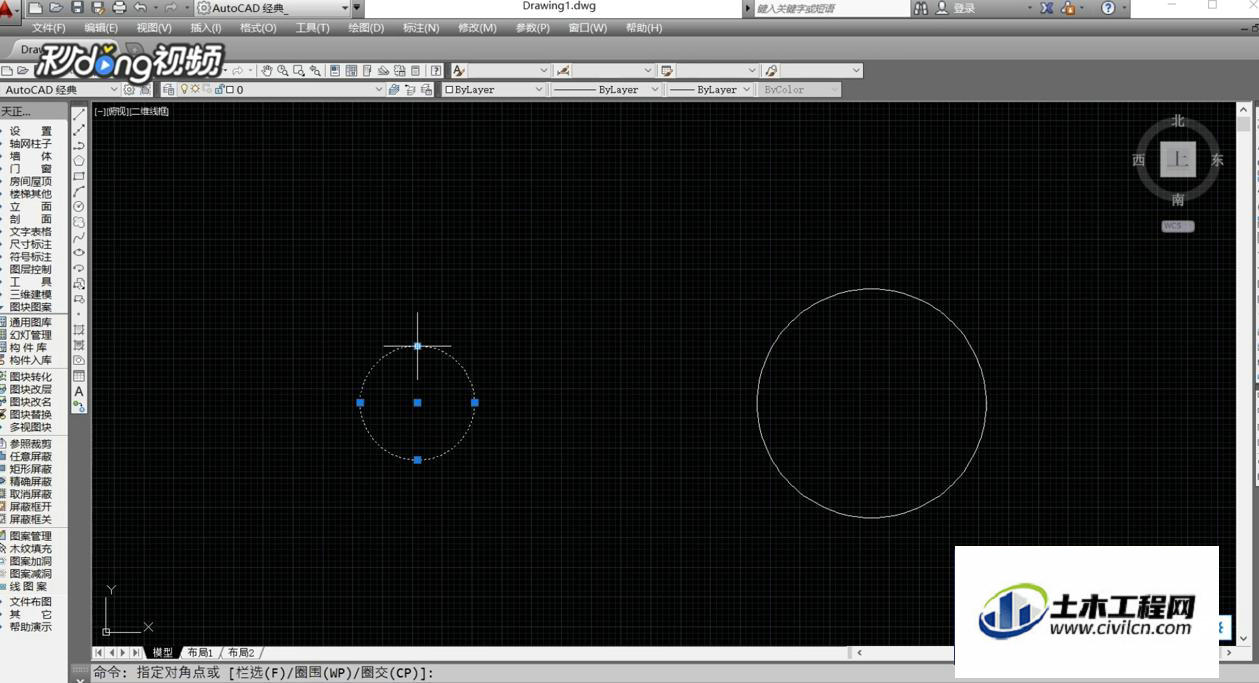1259x683 pixels.
Task: Select the Line tool in draw toolbar
Action: 79,114
